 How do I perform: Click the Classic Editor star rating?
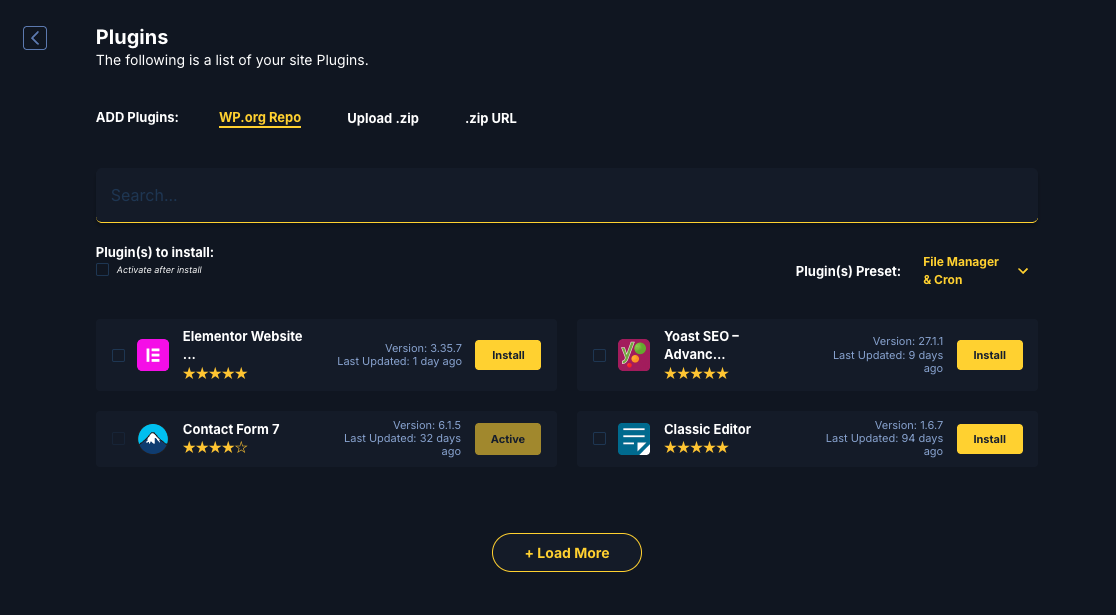coord(696,448)
